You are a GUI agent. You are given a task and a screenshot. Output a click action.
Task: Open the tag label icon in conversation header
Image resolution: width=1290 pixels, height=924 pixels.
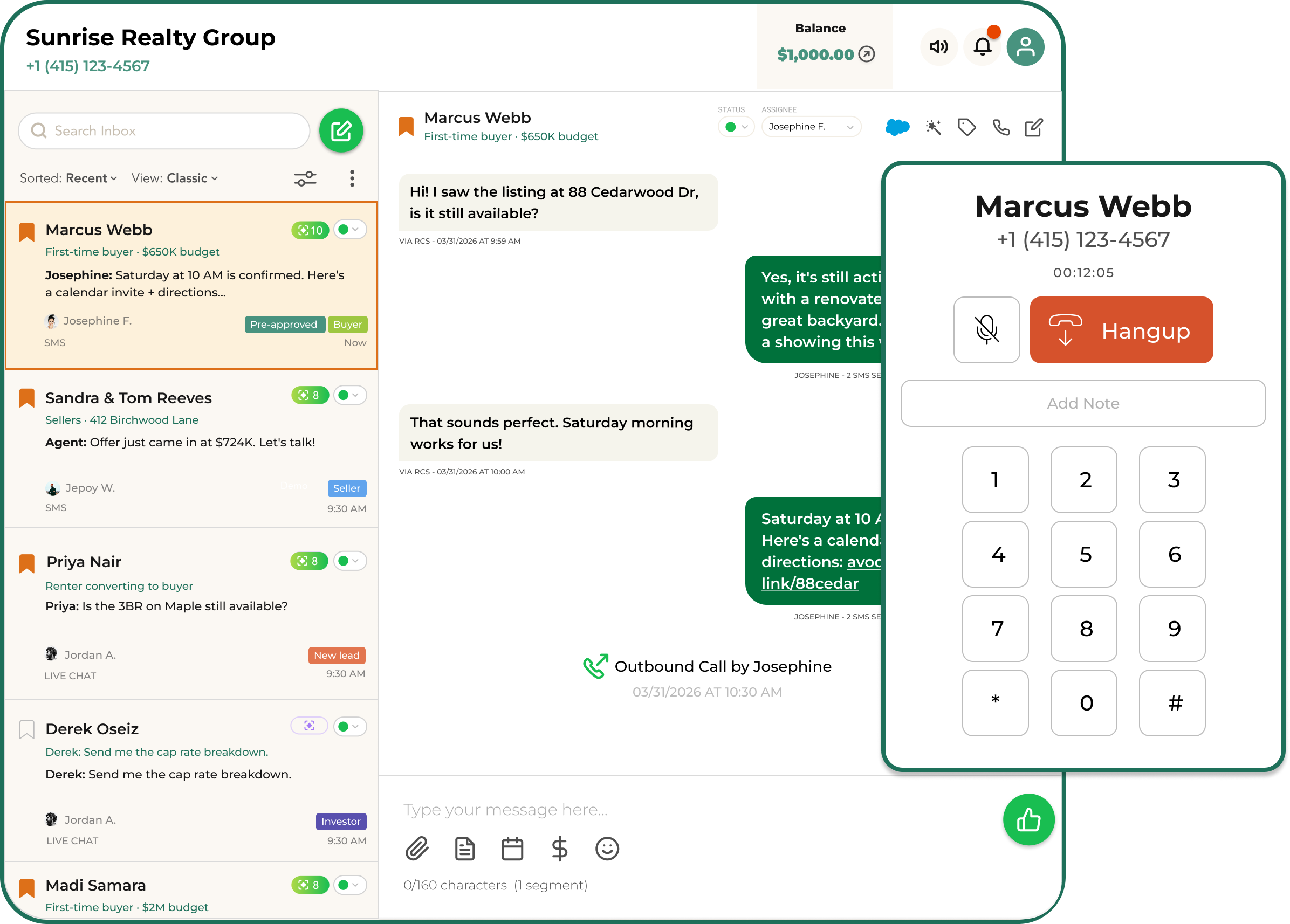pyautogui.click(x=966, y=127)
